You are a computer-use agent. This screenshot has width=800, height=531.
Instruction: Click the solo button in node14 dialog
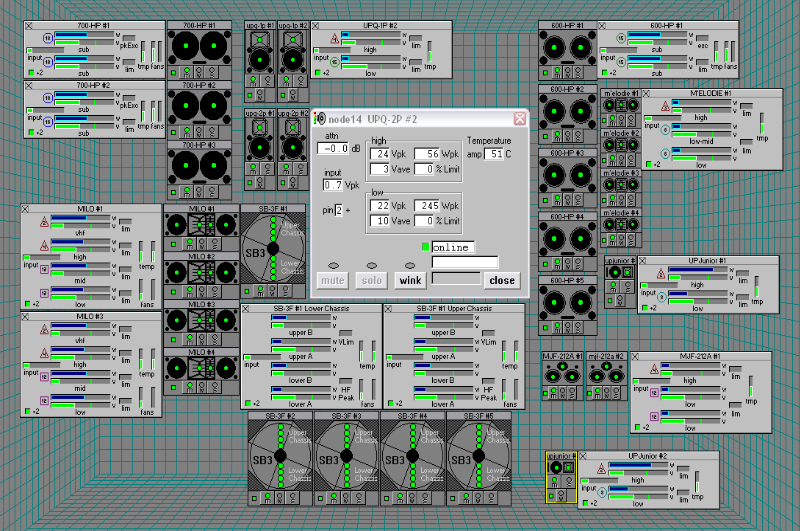[x=372, y=280]
